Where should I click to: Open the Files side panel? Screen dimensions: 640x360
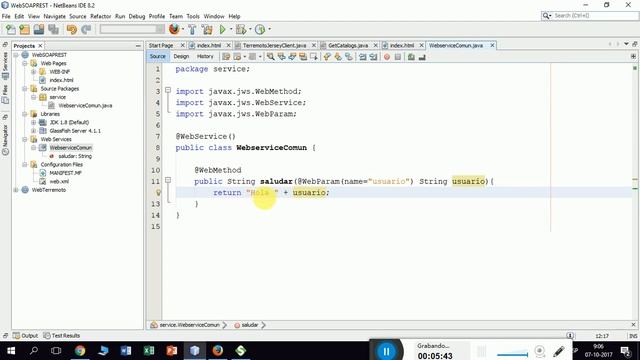(5, 94)
